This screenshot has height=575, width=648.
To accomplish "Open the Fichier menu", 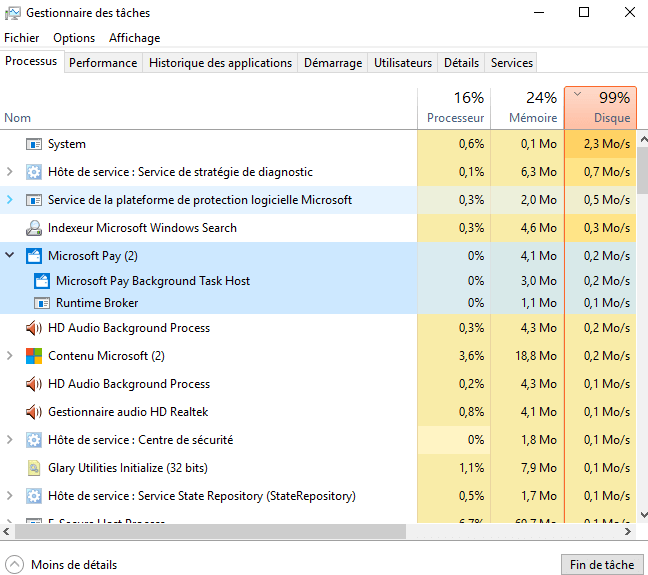I will tap(21, 38).
